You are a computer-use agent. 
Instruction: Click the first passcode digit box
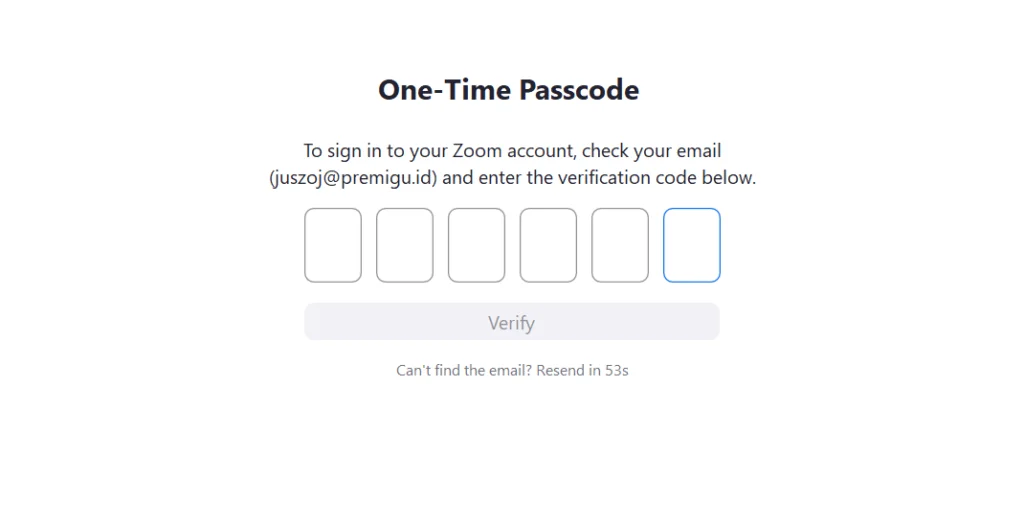coord(333,245)
